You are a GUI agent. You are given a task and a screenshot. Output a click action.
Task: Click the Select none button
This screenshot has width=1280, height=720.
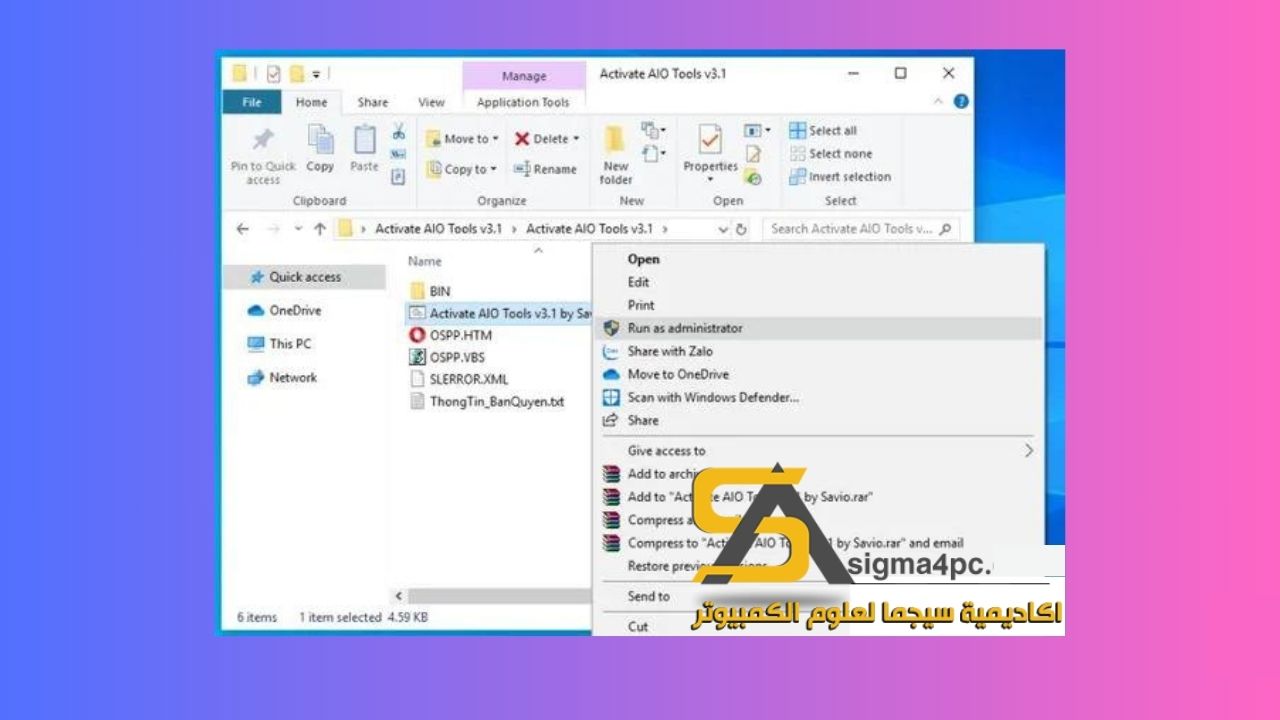point(830,154)
